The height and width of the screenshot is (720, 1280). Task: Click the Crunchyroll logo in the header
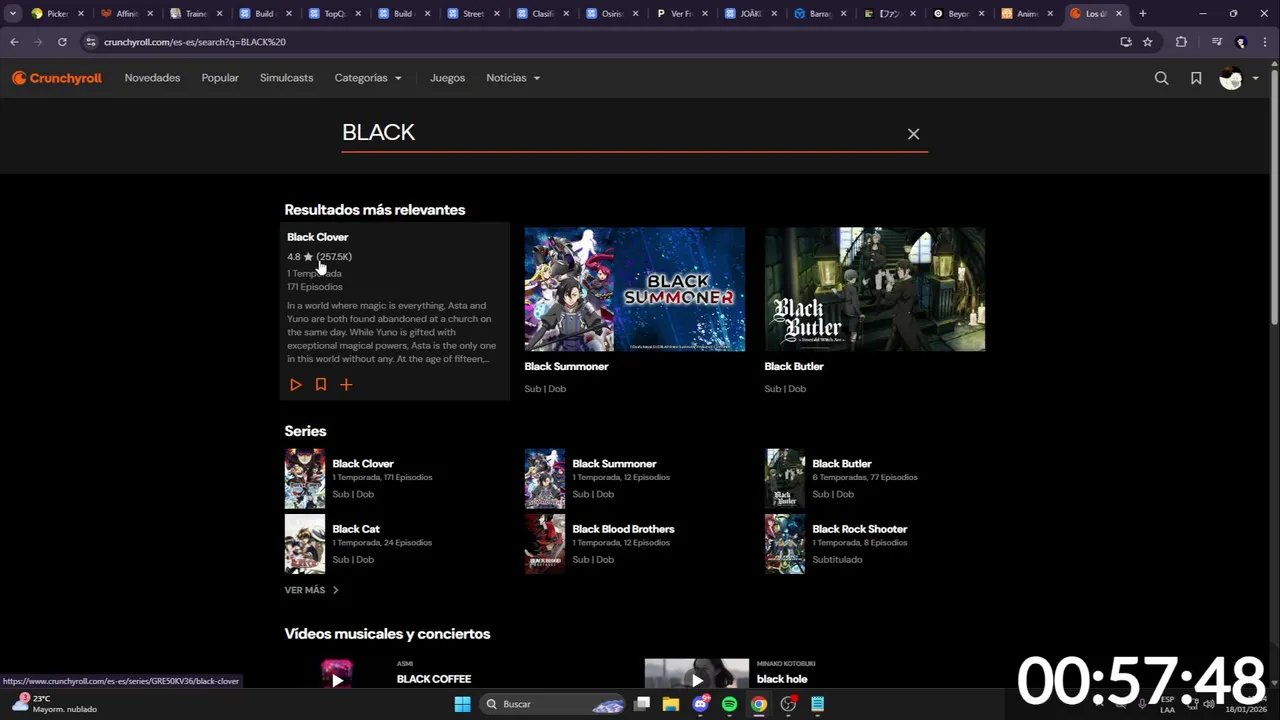click(x=57, y=78)
